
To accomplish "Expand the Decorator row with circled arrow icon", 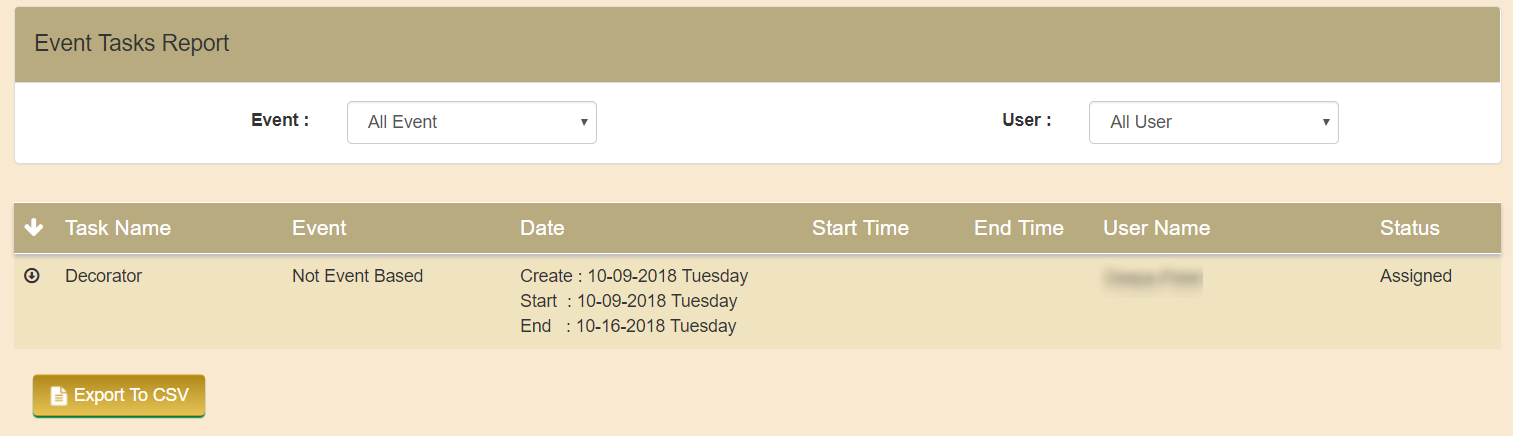I will pyautogui.click(x=32, y=276).
